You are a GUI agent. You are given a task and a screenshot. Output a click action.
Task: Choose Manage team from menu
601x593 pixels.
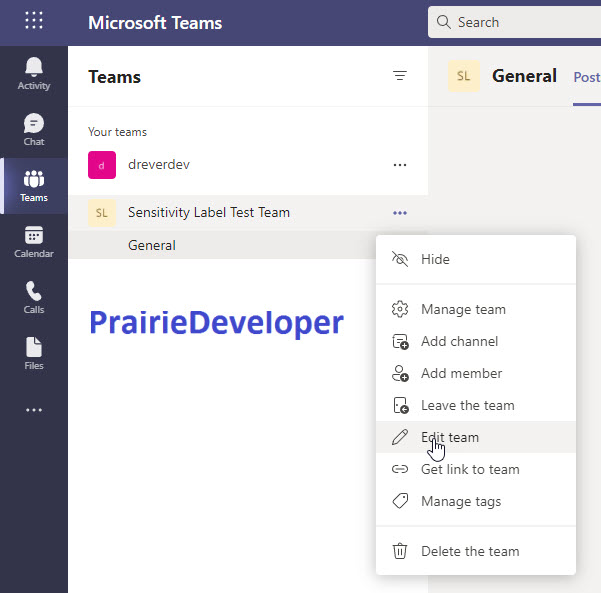[476, 309]
